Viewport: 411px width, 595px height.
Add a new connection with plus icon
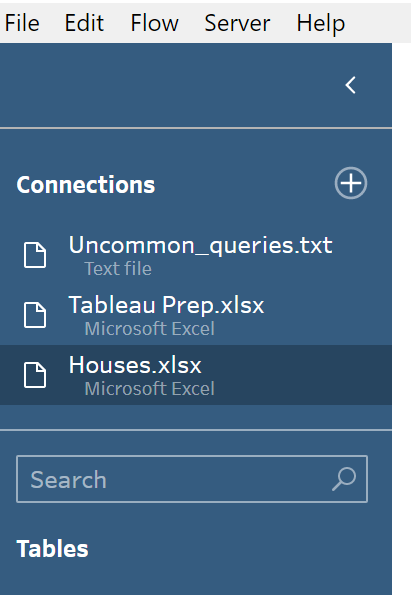pyautogui.click(x=351, y=183)
